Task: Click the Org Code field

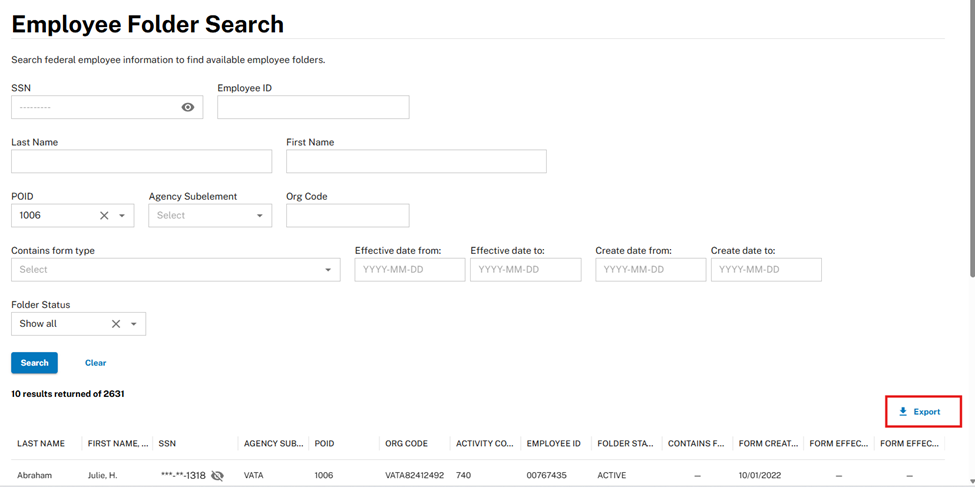Action: click(x=348, y=215)
